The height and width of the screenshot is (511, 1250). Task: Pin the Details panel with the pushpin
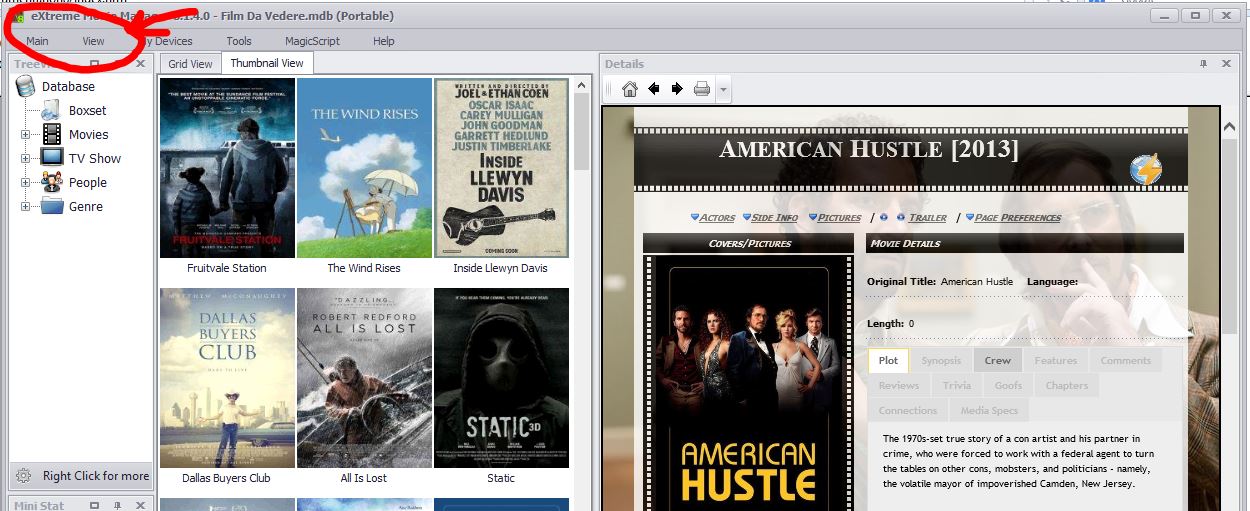click(1204, 64)
